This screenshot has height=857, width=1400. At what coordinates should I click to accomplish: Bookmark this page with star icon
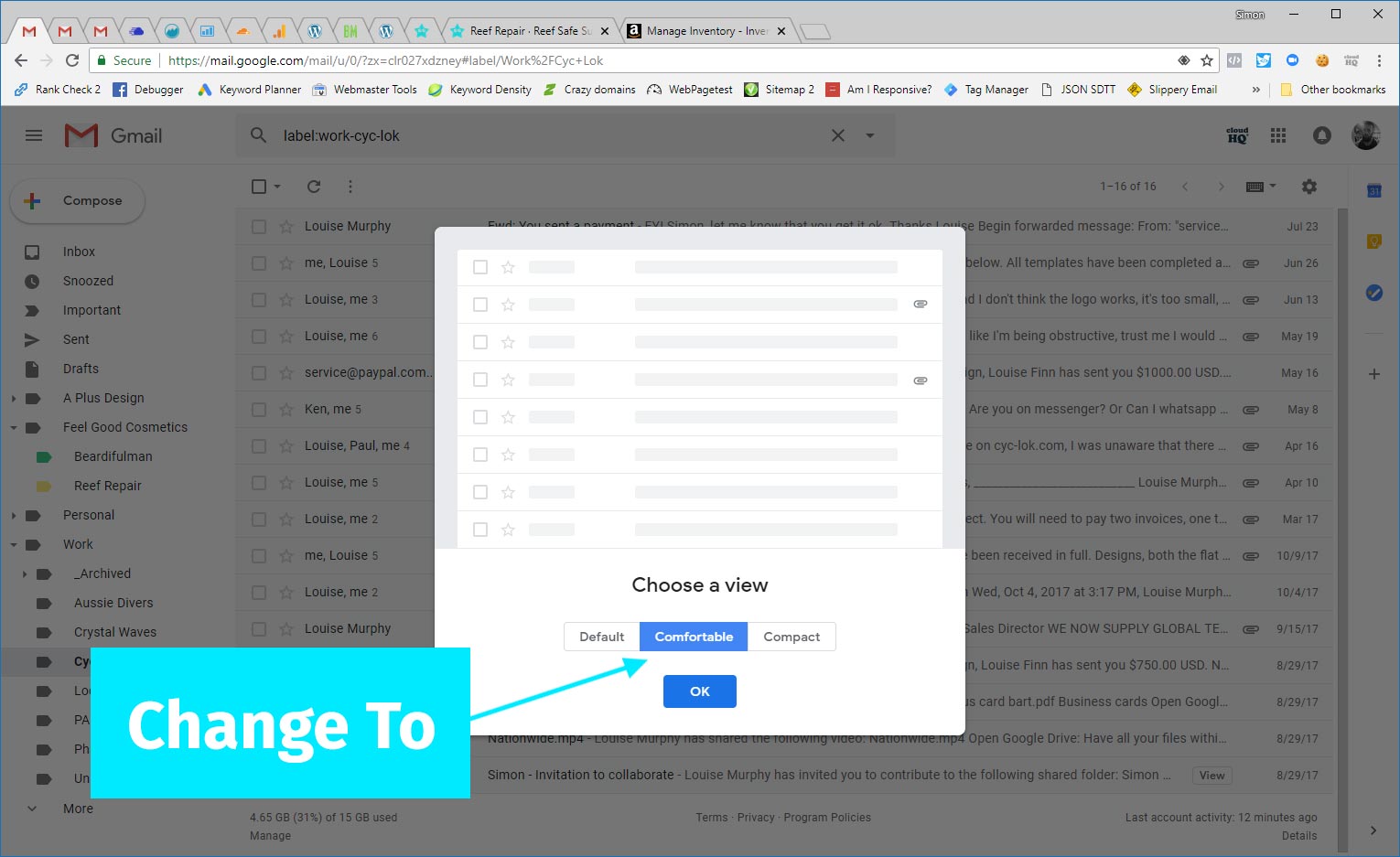click(1207, 60)
